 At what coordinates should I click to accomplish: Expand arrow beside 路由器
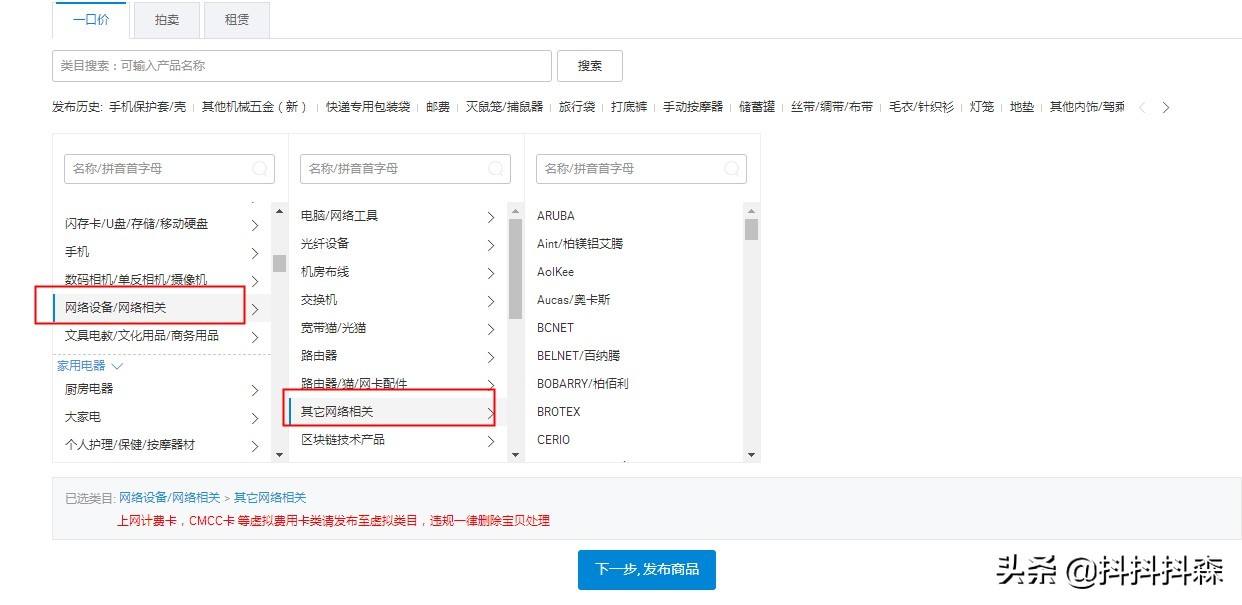(491, 357)
